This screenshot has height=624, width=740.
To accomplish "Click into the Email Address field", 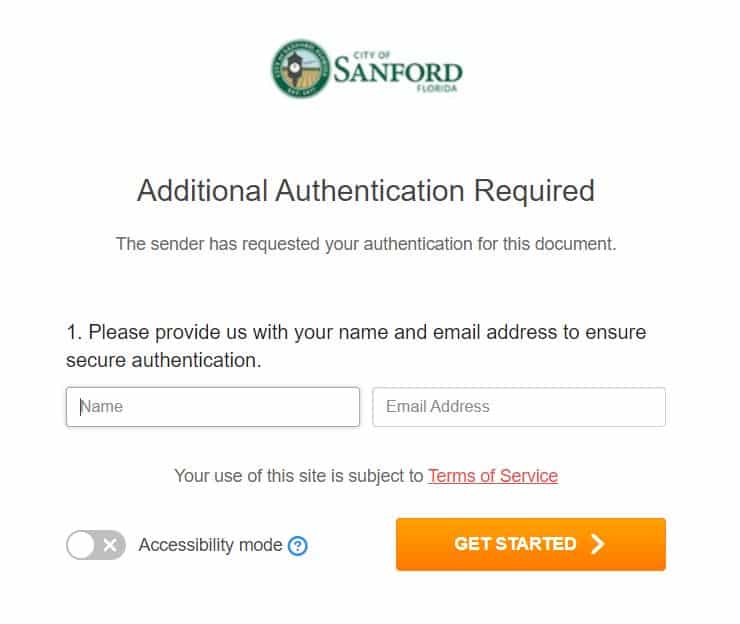I will click(518, 407).
